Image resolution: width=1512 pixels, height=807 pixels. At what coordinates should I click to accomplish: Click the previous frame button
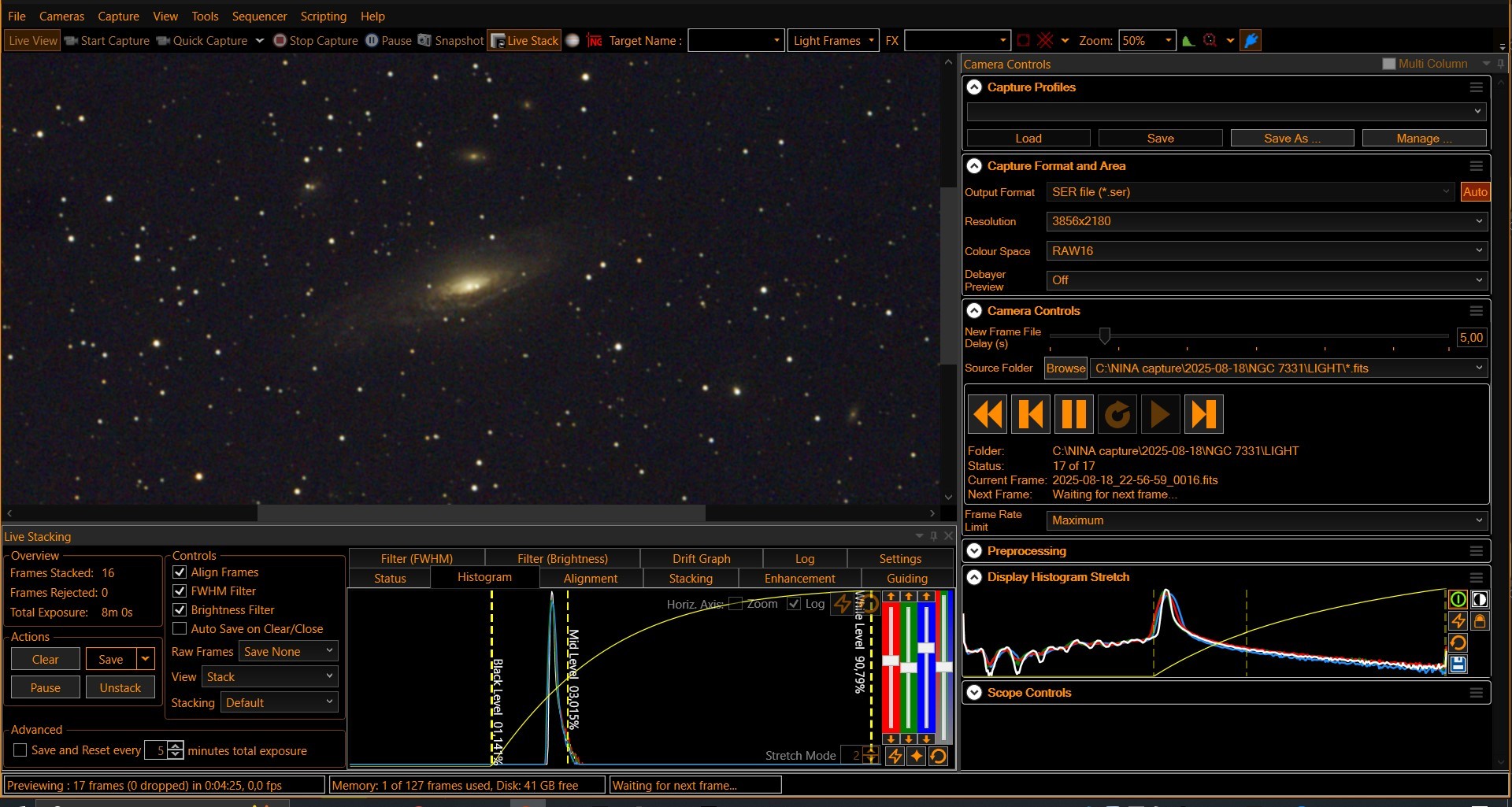point(1030,414)
